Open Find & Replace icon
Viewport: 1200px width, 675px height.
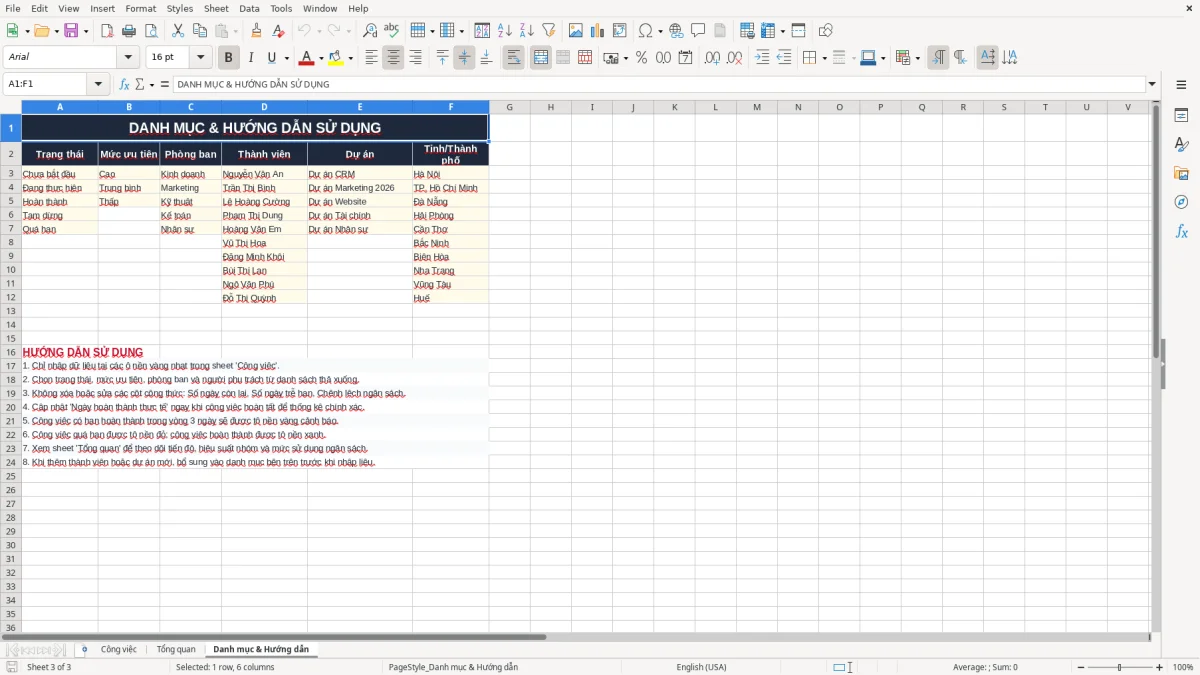point(370,31)
